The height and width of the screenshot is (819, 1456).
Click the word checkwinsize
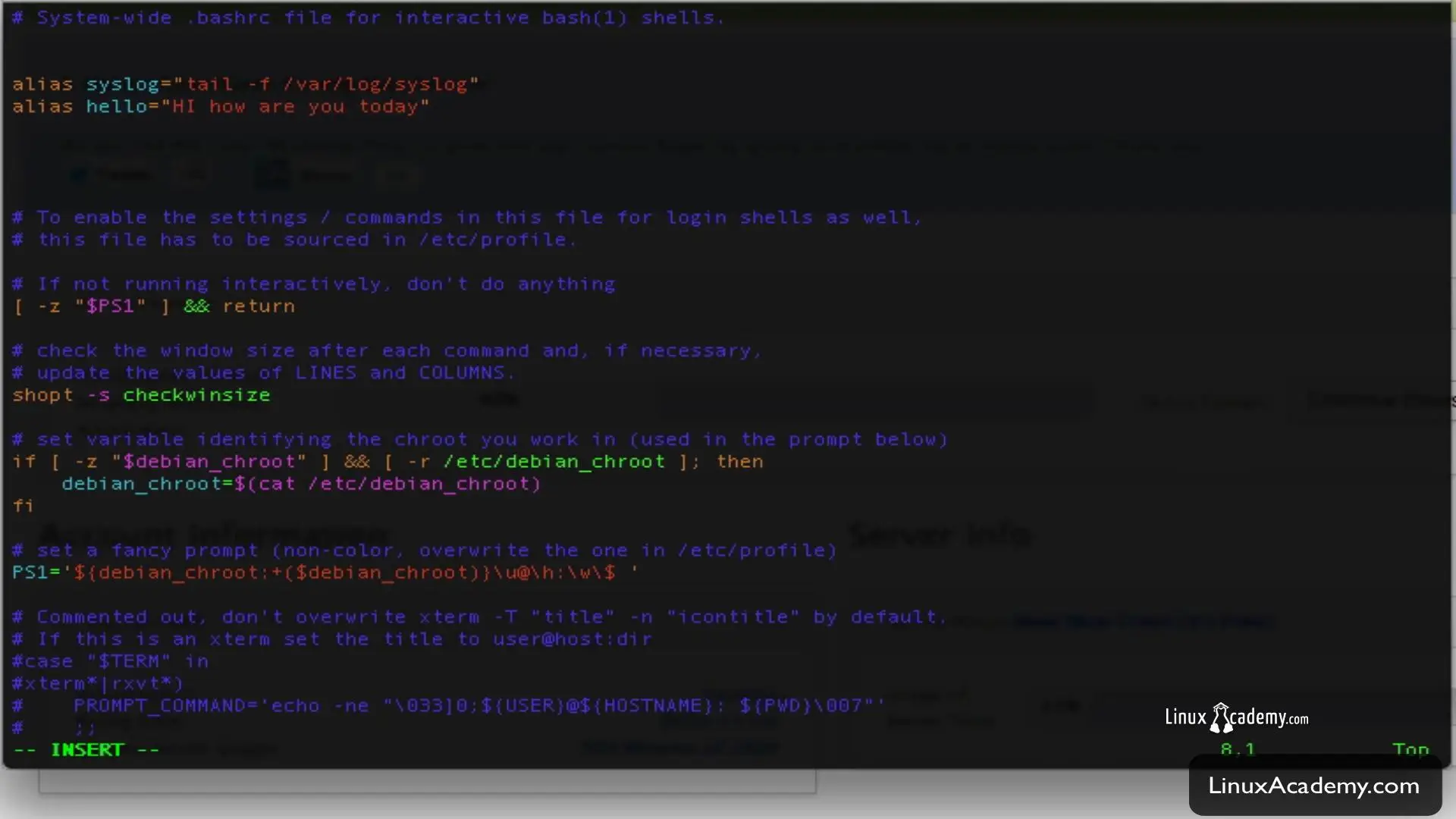click(x=196, y=395)
